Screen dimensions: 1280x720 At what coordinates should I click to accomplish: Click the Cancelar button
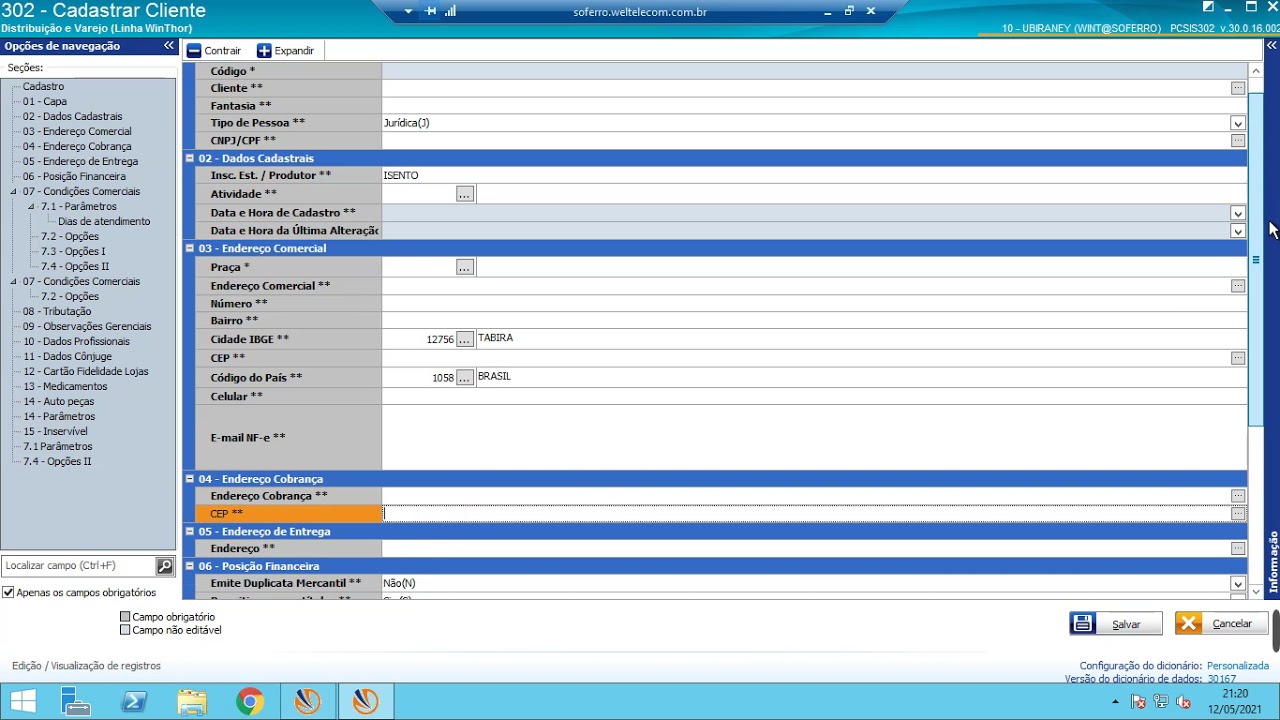1221,624
